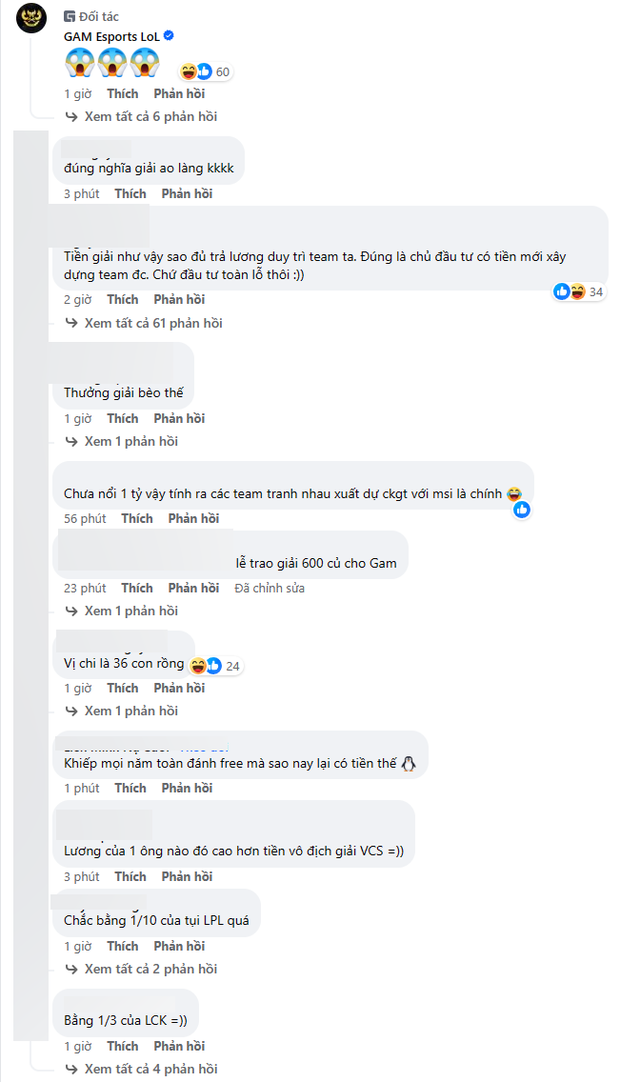Expand all 6 replies under the GAM Esports comment

pos(150,117)
